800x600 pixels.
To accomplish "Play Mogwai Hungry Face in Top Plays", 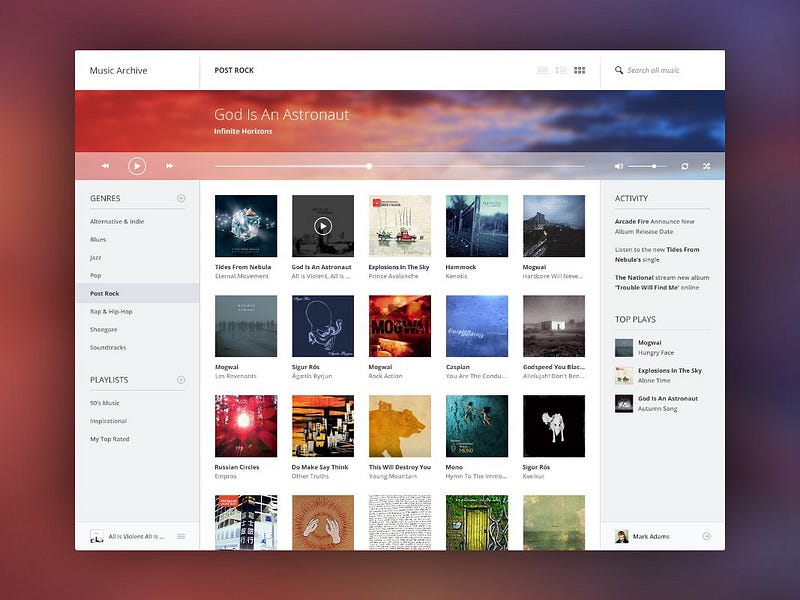I will 645,347.
